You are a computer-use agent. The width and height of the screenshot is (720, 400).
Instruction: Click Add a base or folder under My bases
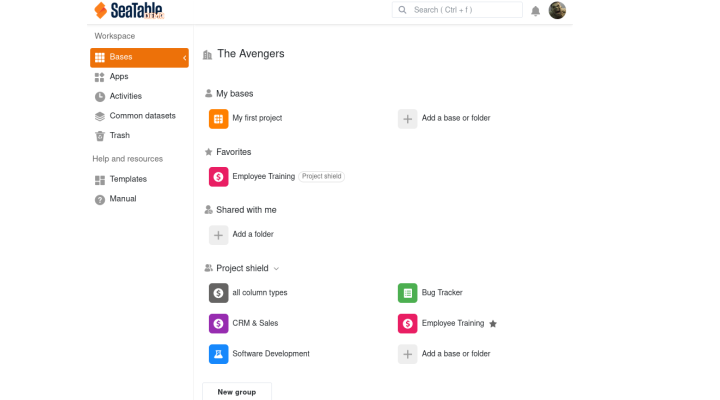click(x=456, y=118)
